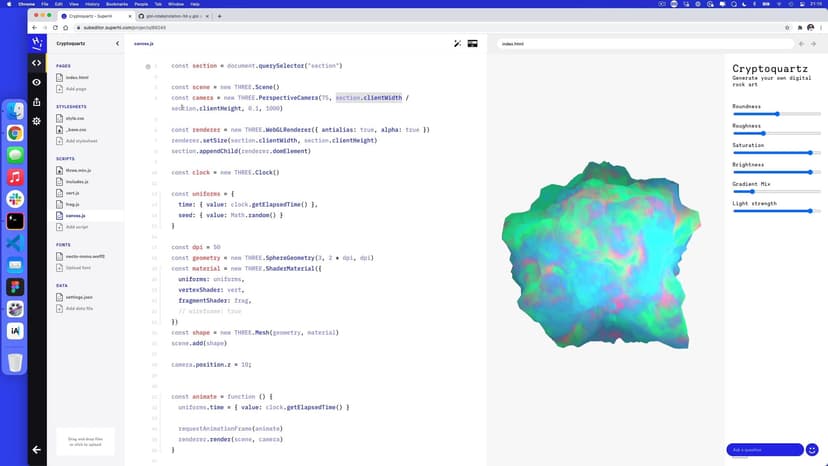The height and width of the screenshot is (466, 828).
Task: Click the share/export icon in sidebar
Action: coord(37,101)
